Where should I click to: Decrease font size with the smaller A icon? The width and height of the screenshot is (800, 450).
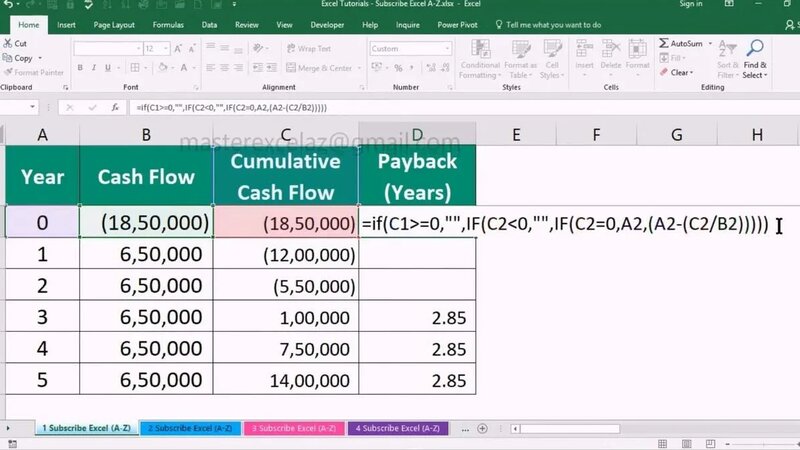coord(192,49)
